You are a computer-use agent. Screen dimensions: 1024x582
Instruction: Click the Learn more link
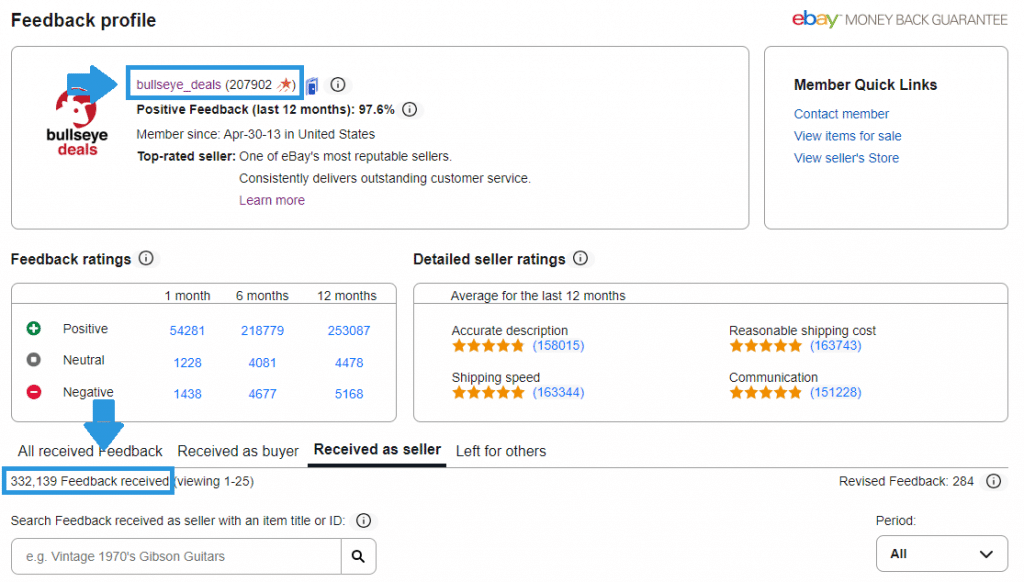272,200
